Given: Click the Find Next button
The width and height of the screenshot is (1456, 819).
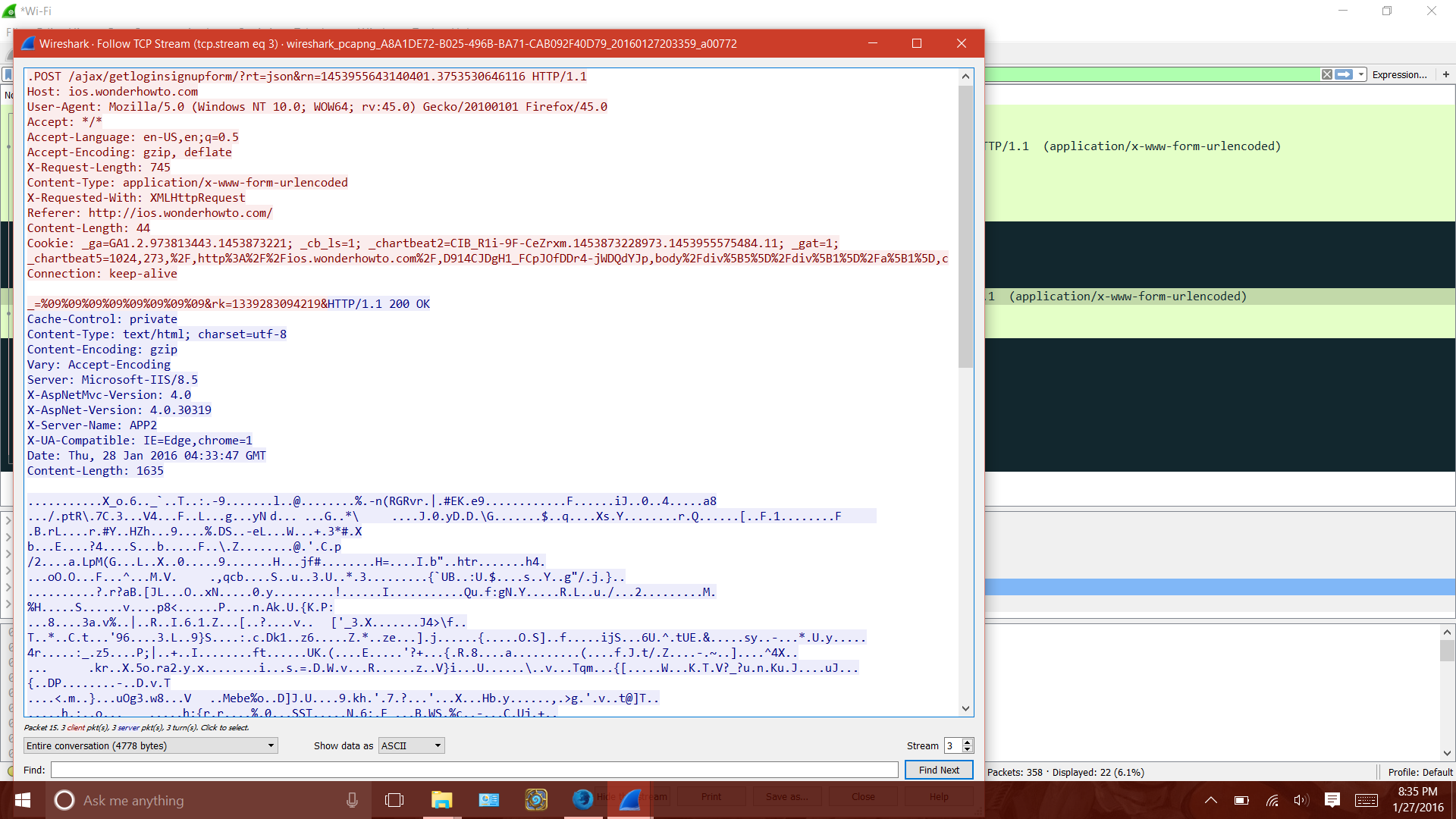Looking at the screenshot, I should 939,769.
